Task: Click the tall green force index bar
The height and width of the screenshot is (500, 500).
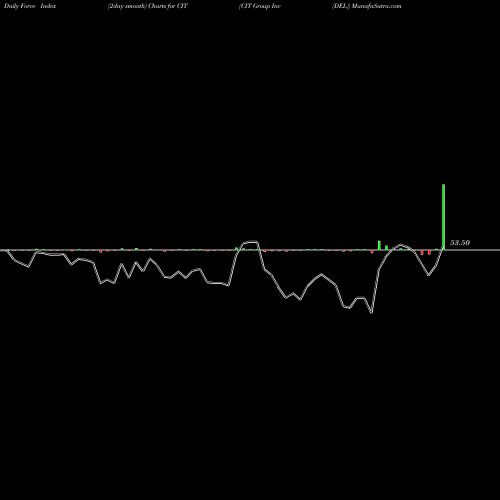Action: (443, 217)
